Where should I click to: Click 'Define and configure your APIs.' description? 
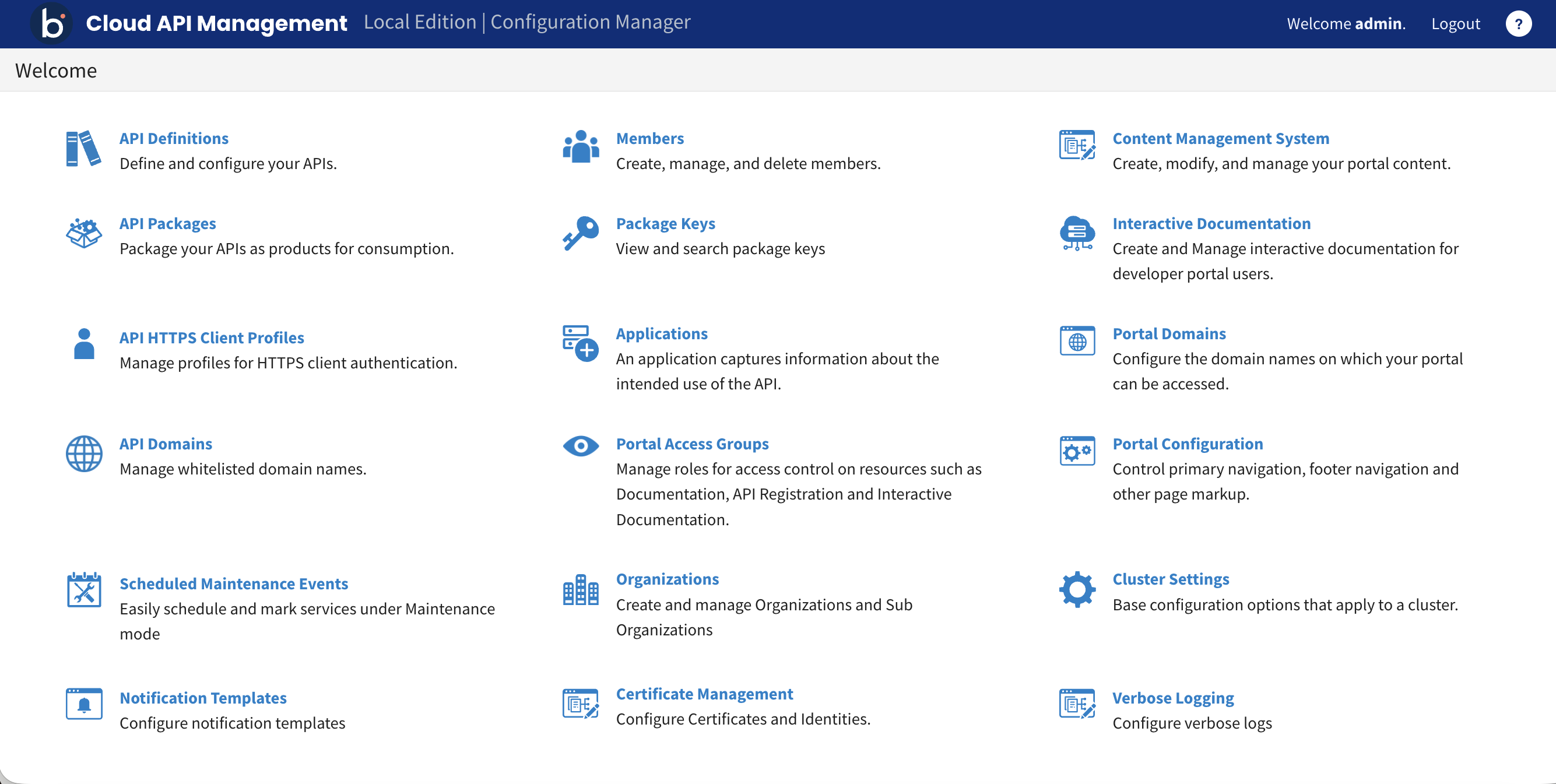click(229, 163)
